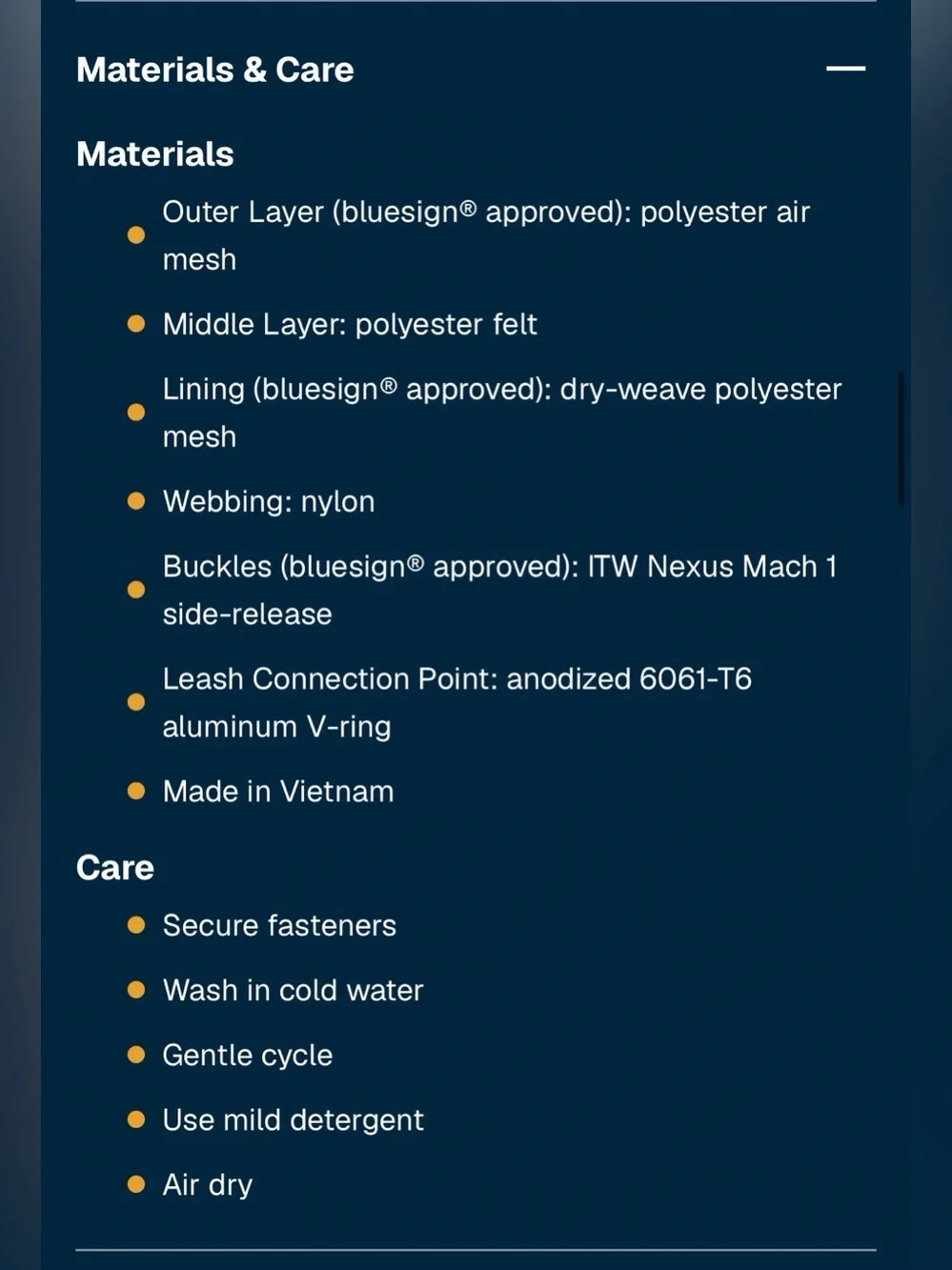Viewport: 952px width, 1270px height.
Task: Click the Air dry care item
Action: [208, 1184]
